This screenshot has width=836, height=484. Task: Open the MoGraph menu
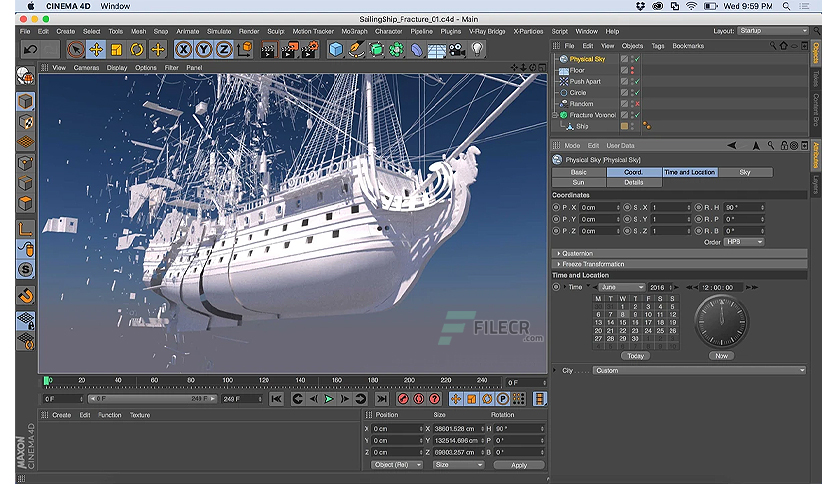pos(355,31)
